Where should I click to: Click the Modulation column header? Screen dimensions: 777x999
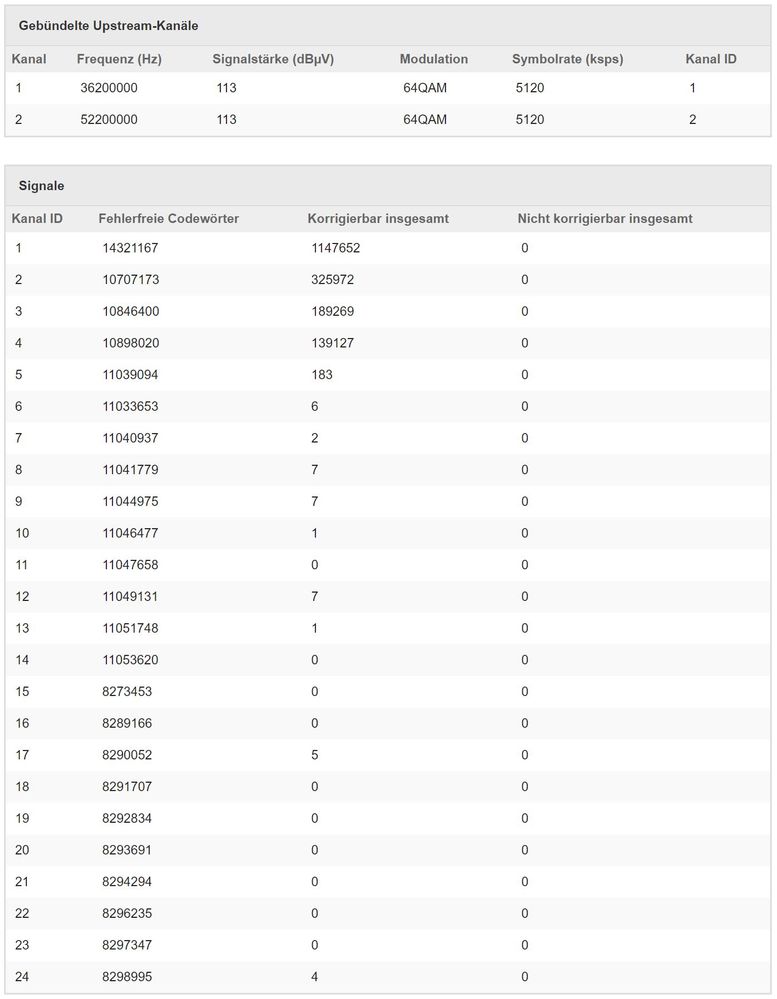[433, 60]
